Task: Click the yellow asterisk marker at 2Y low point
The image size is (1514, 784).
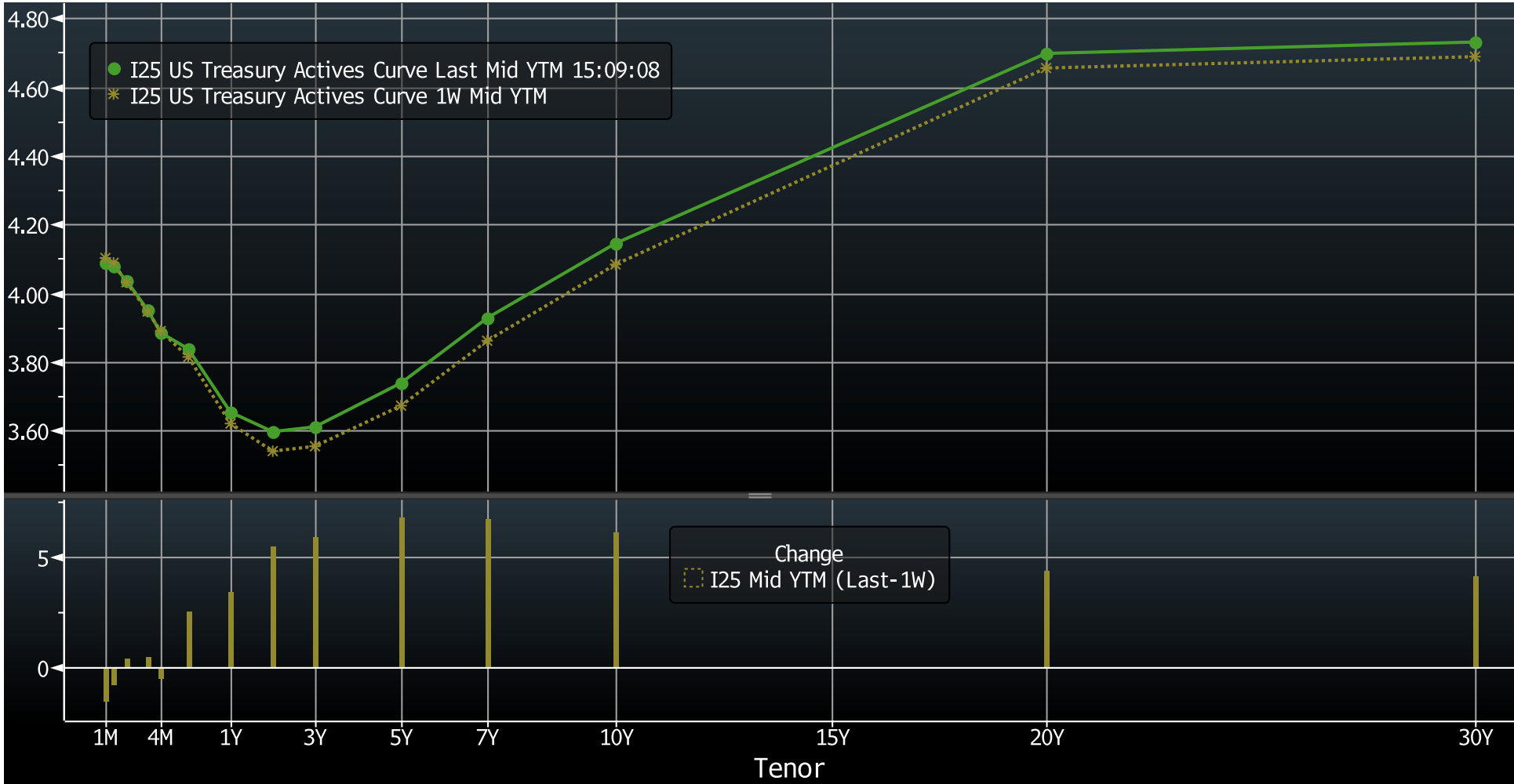Action: [x=273, y=450]
